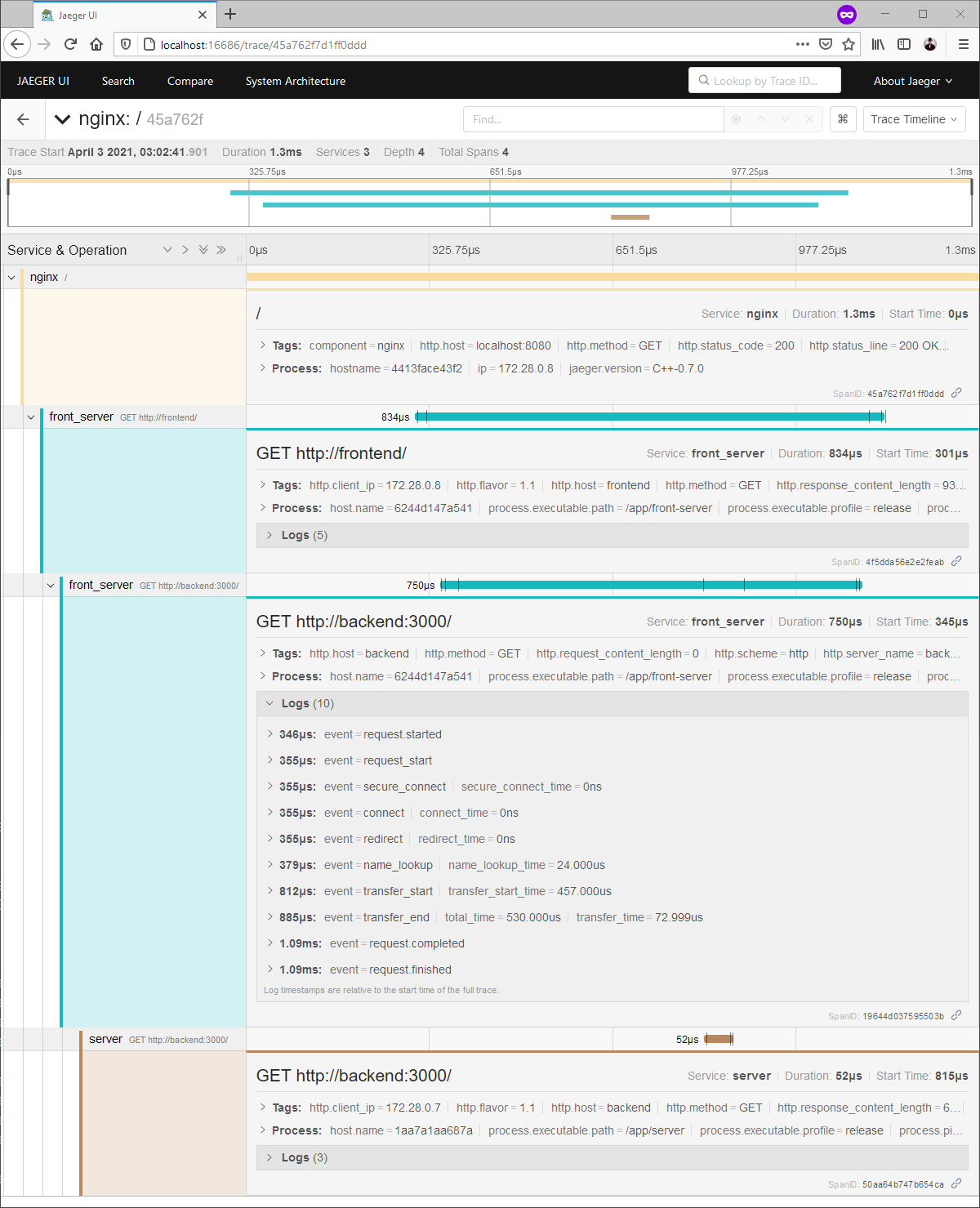Go back in browser history
This screenshot has height=1208, width=980.
pyautogui.click(x=17, y=44)
